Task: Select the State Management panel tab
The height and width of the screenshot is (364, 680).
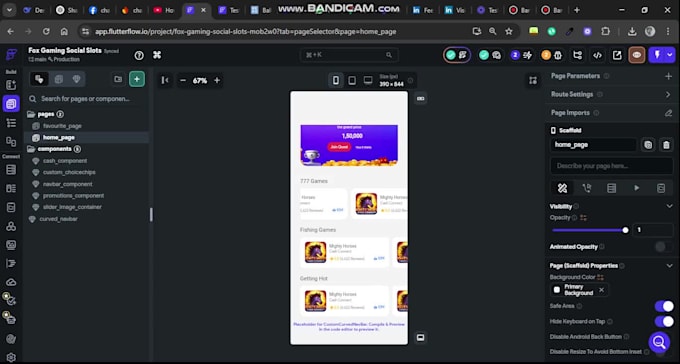Action: [661, 188]
